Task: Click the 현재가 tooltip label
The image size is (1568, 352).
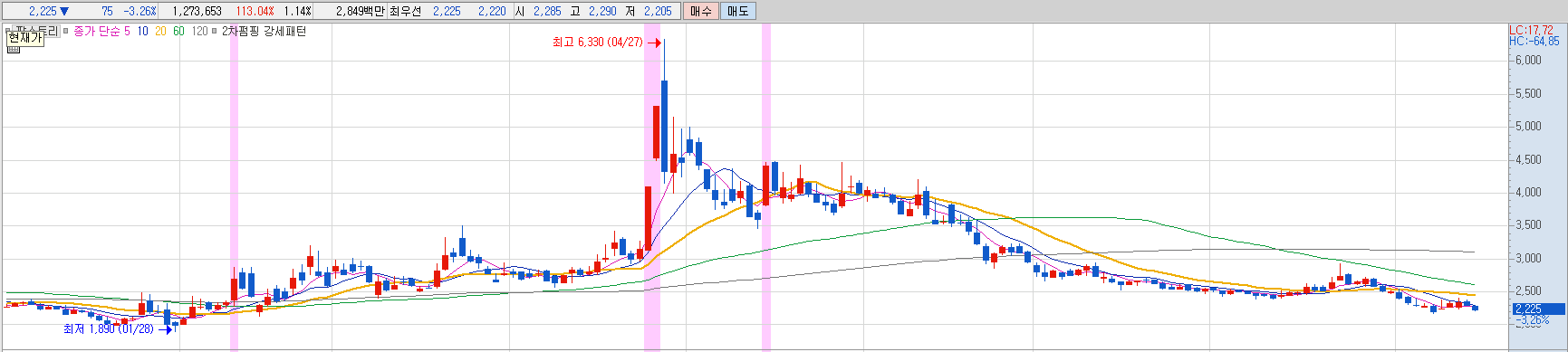Action: pos(25,38)
